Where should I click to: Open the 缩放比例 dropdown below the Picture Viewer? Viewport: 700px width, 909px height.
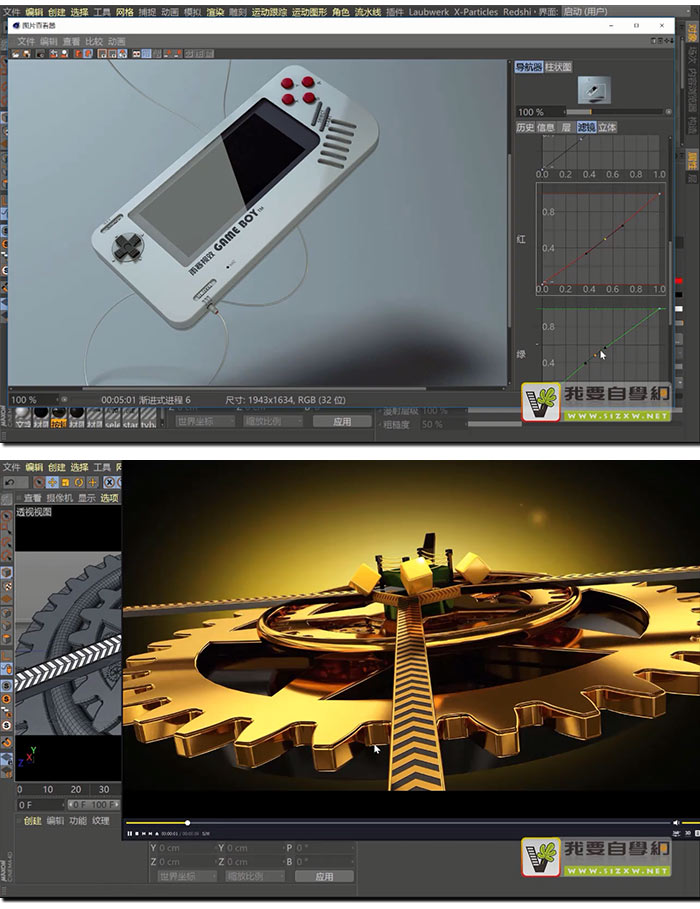[273, 421]
